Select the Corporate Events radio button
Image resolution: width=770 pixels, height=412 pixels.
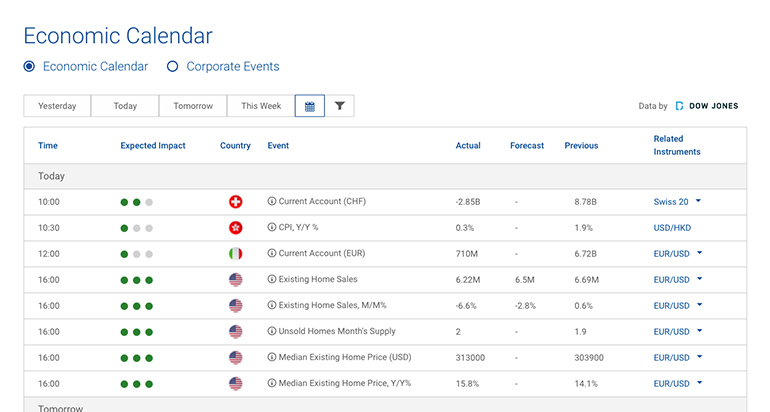click(x=172, y=66)
